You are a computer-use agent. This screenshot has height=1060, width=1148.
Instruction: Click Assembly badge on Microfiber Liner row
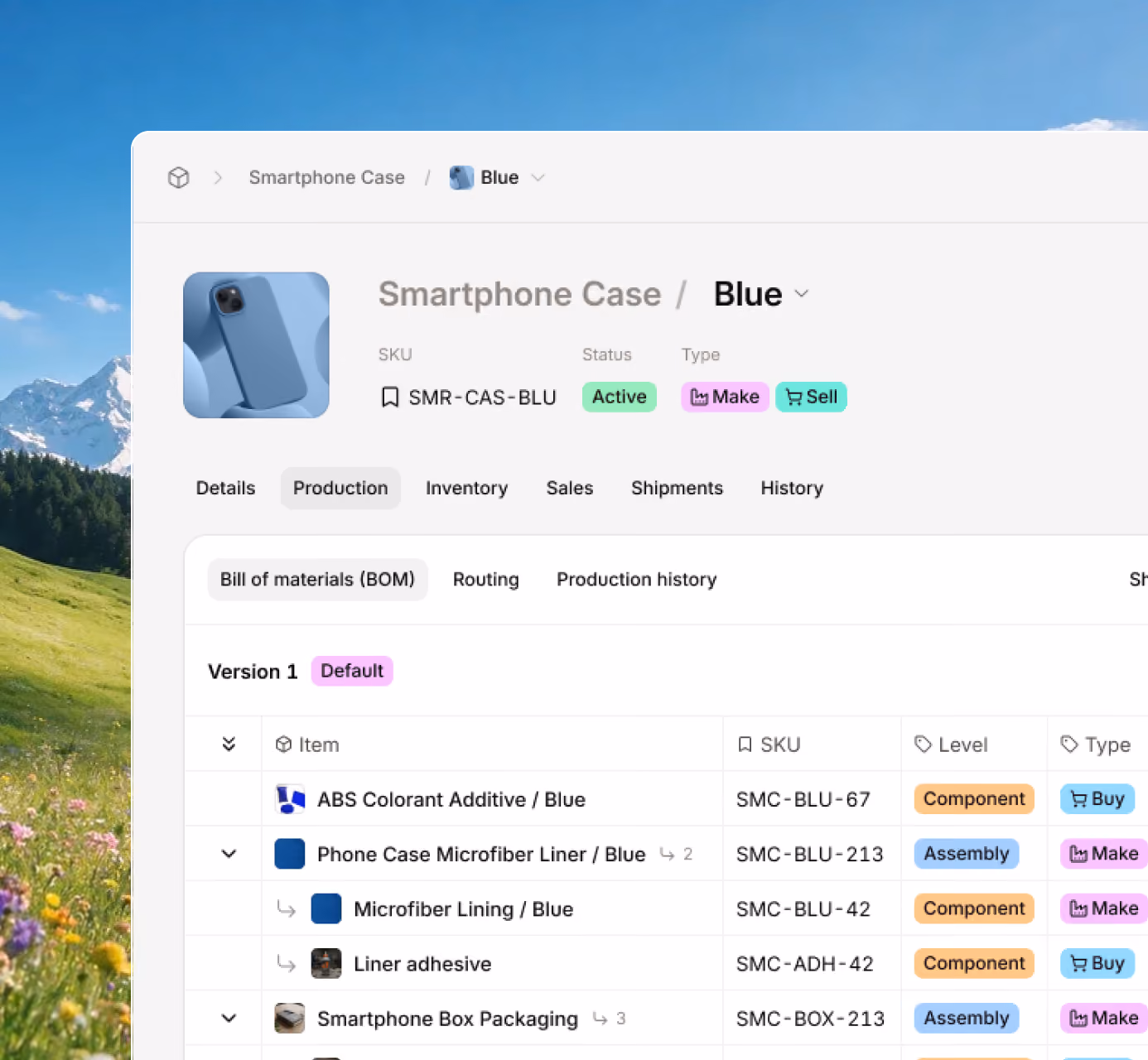pos(967,854)
